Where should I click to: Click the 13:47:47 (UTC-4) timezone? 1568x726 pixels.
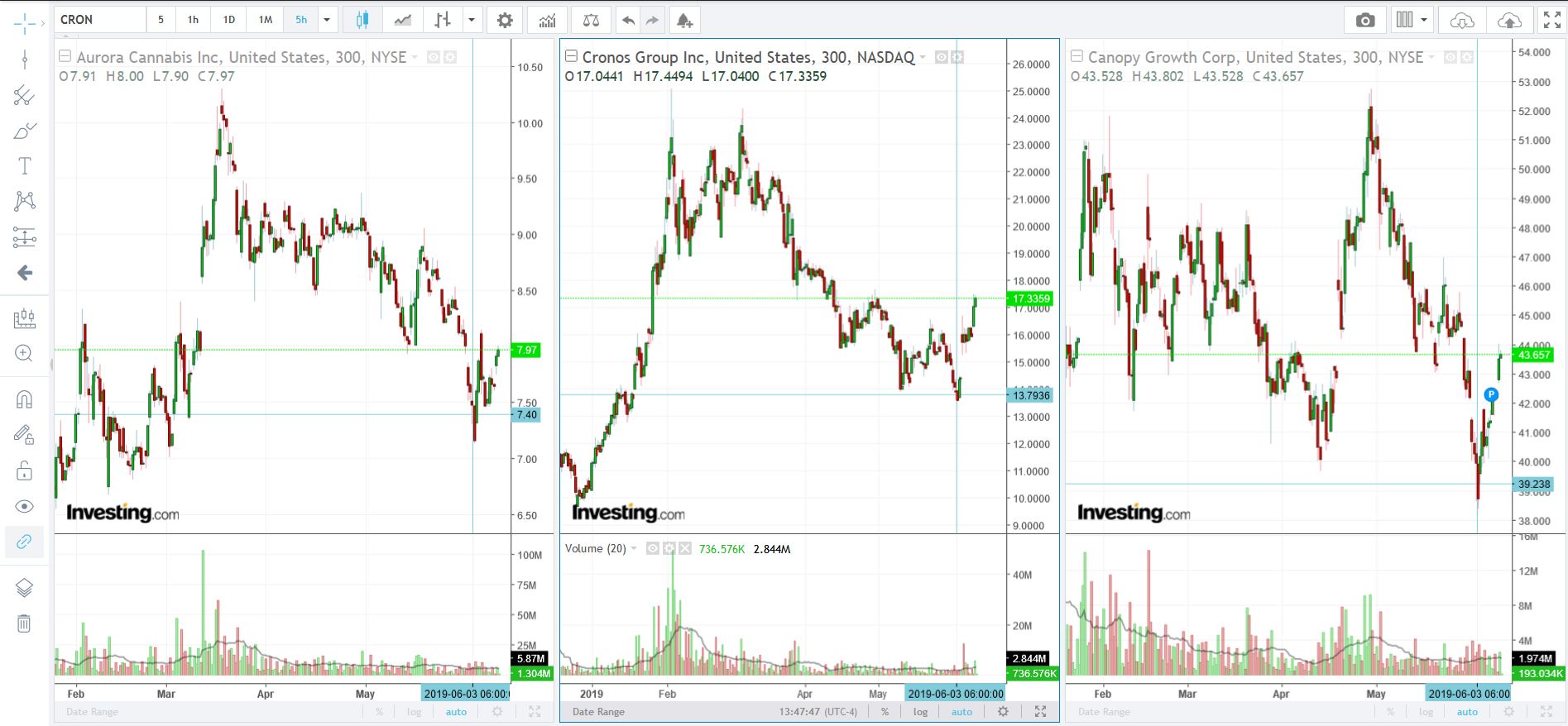tap(818, 712)
